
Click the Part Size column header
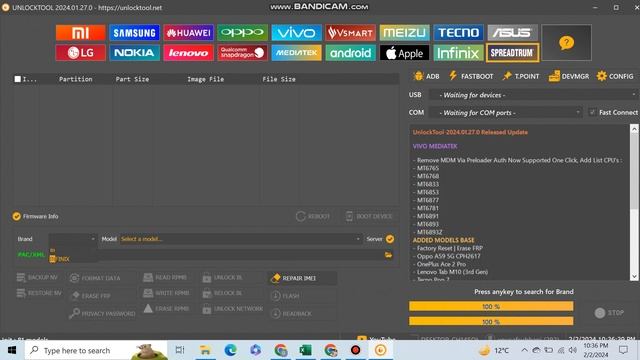point(132,79)
